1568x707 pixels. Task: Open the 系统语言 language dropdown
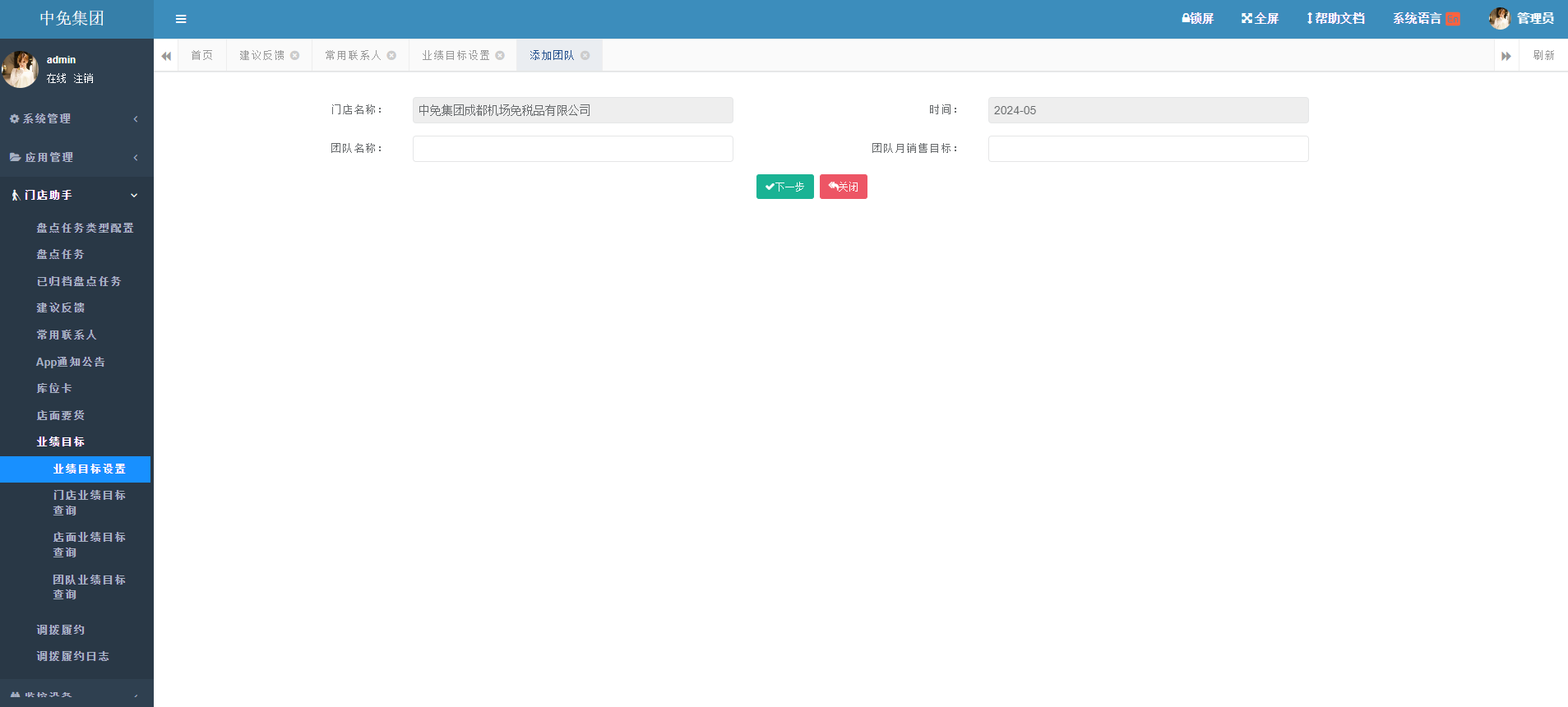click(1426, 18)
